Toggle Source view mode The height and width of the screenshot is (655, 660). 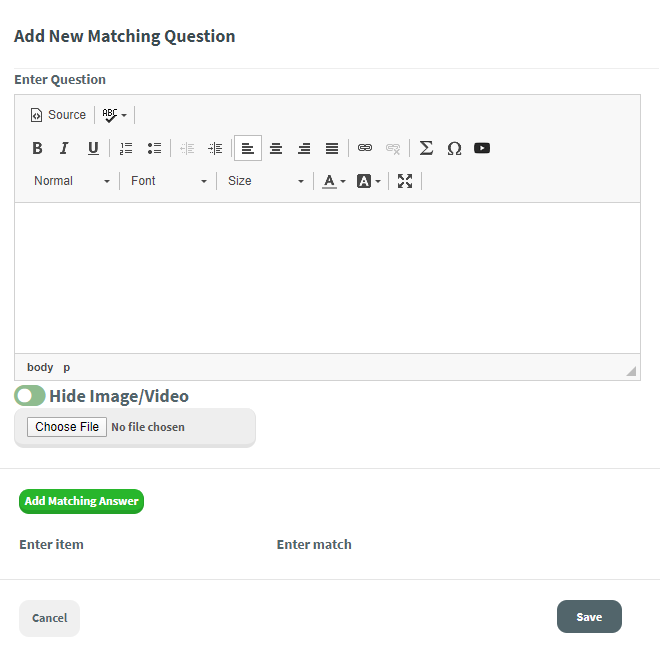(58, 115)
